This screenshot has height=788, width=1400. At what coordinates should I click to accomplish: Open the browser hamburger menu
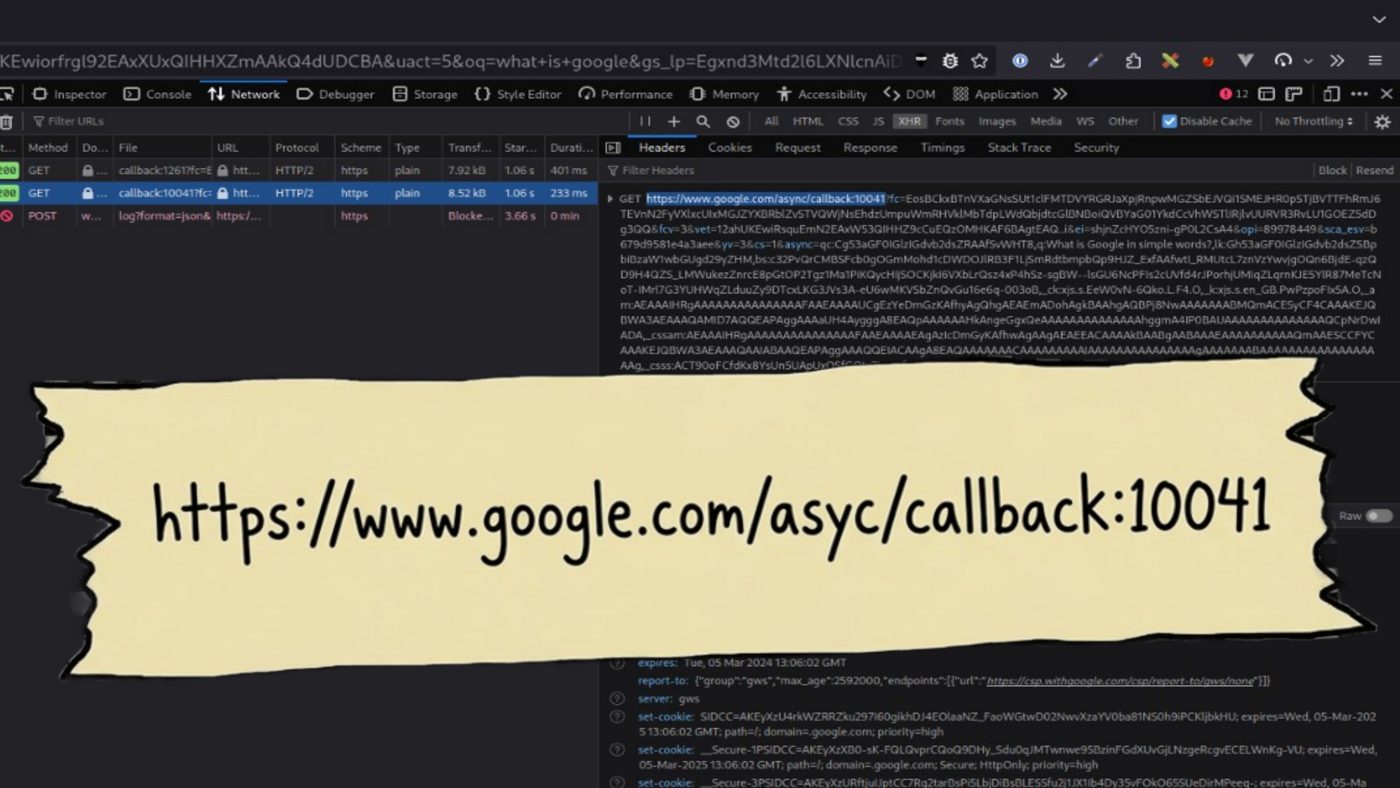1376,61
